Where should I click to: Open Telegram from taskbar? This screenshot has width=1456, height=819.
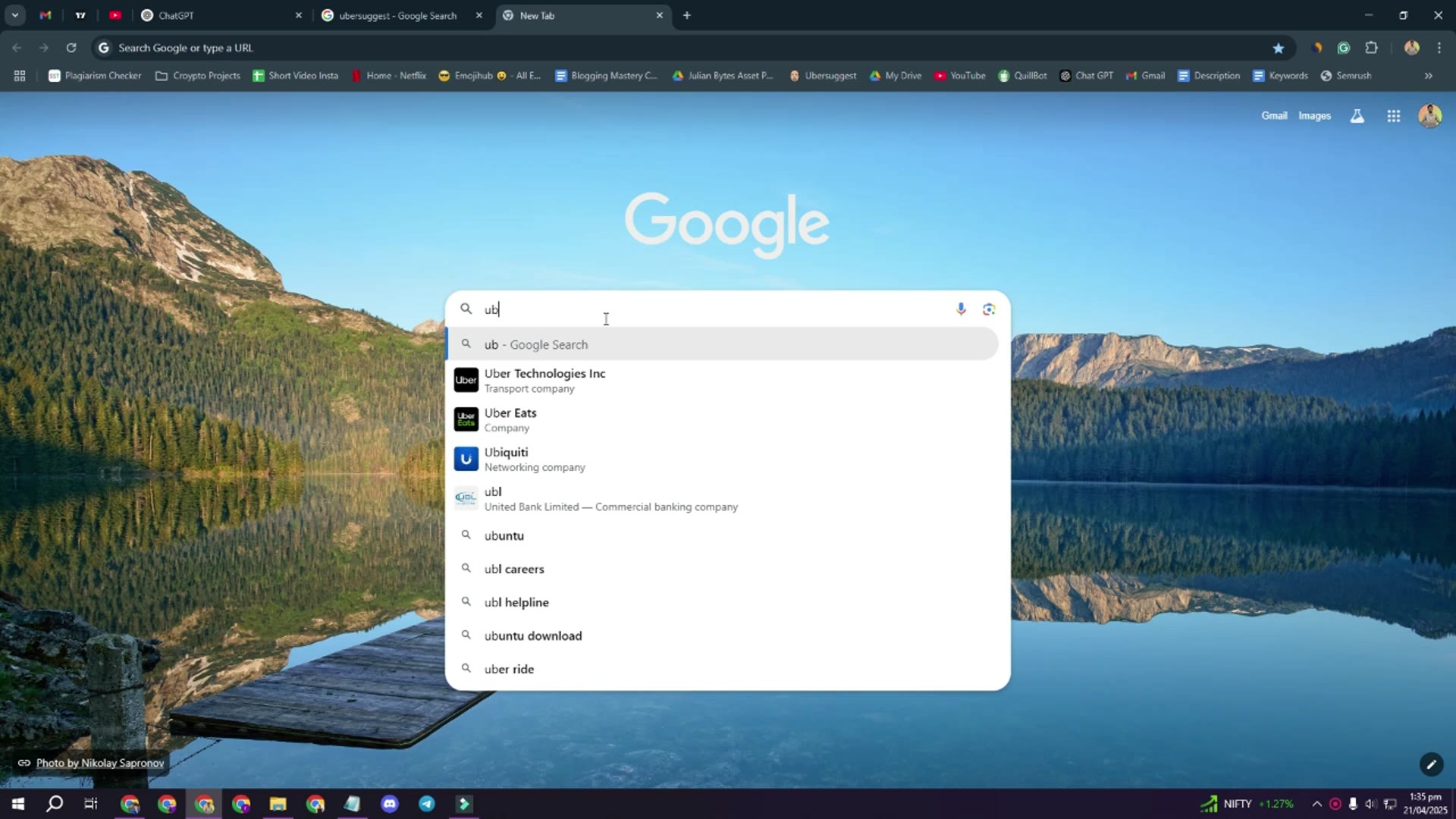pyautogui.click(x=427, y=804)
